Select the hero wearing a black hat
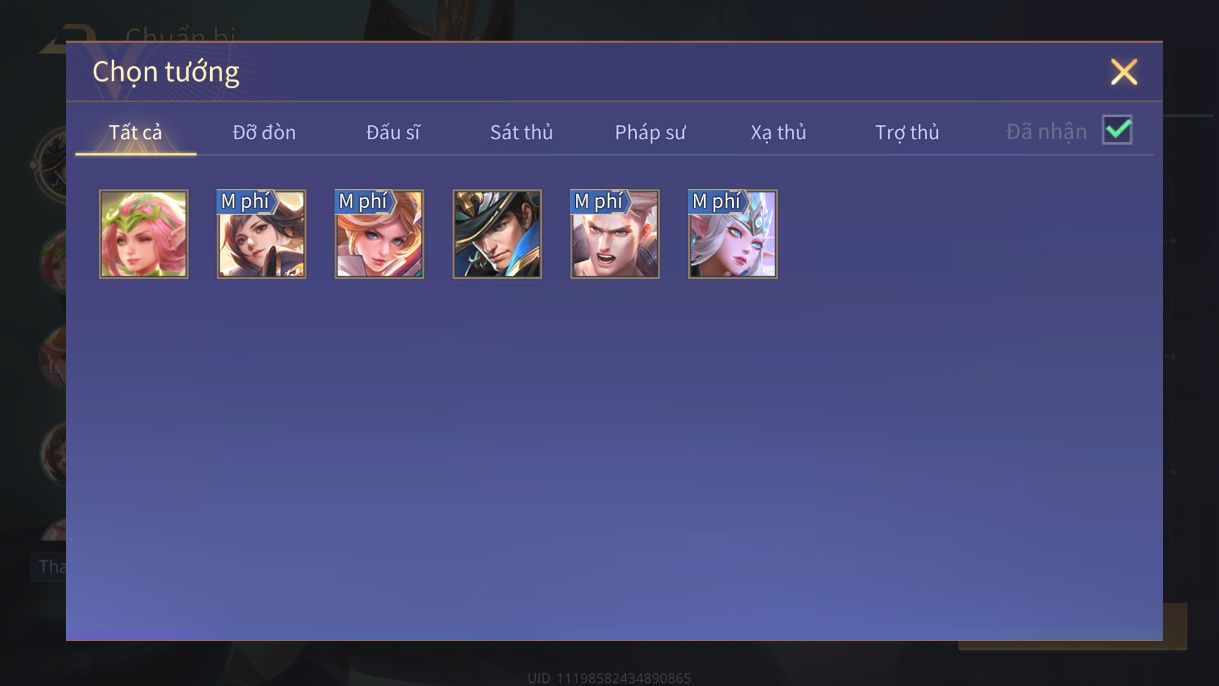 point(497,234)
